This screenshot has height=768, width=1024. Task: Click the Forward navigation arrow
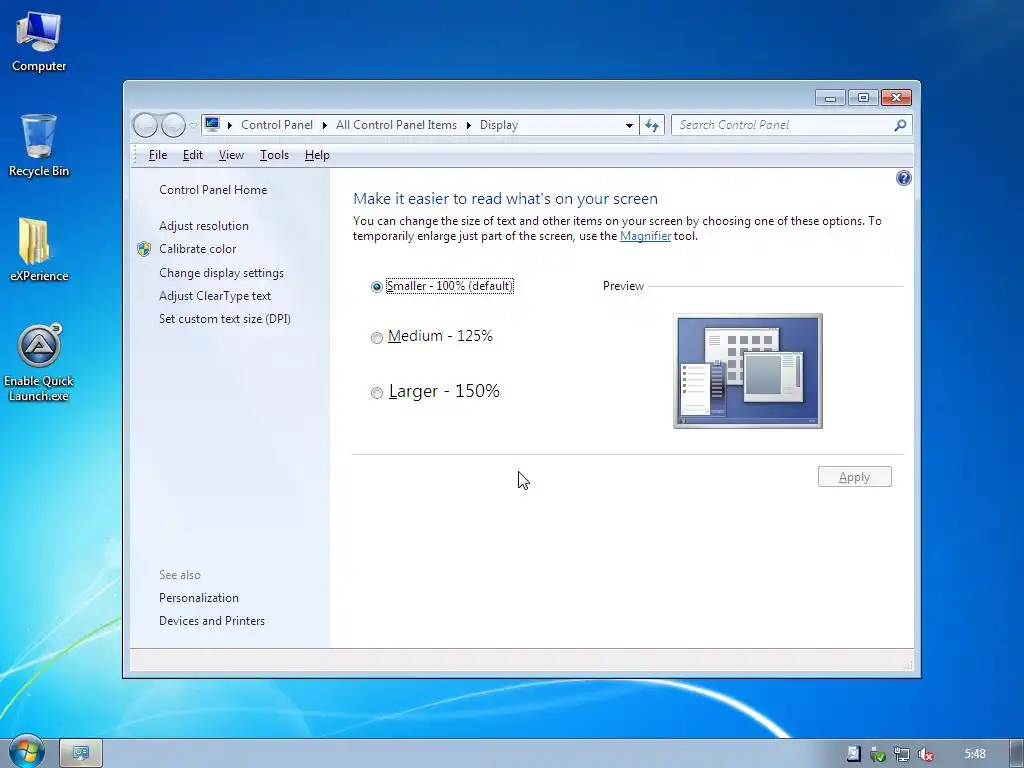pos(173,125)
